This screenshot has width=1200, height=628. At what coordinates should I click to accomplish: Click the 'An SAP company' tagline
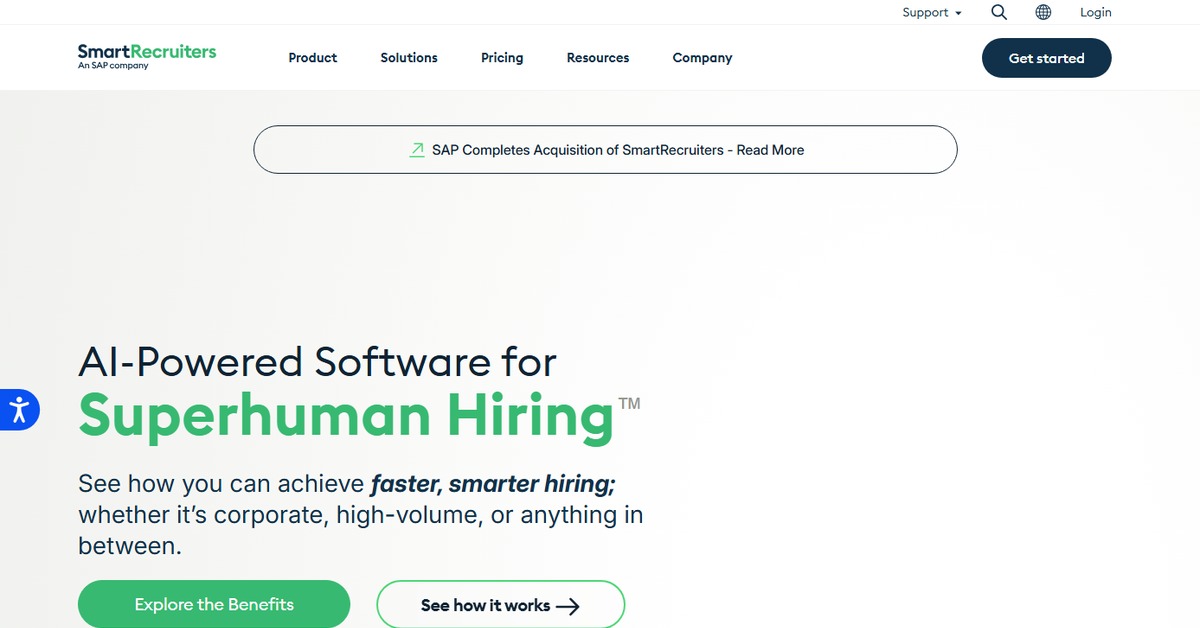click(113, 66)
